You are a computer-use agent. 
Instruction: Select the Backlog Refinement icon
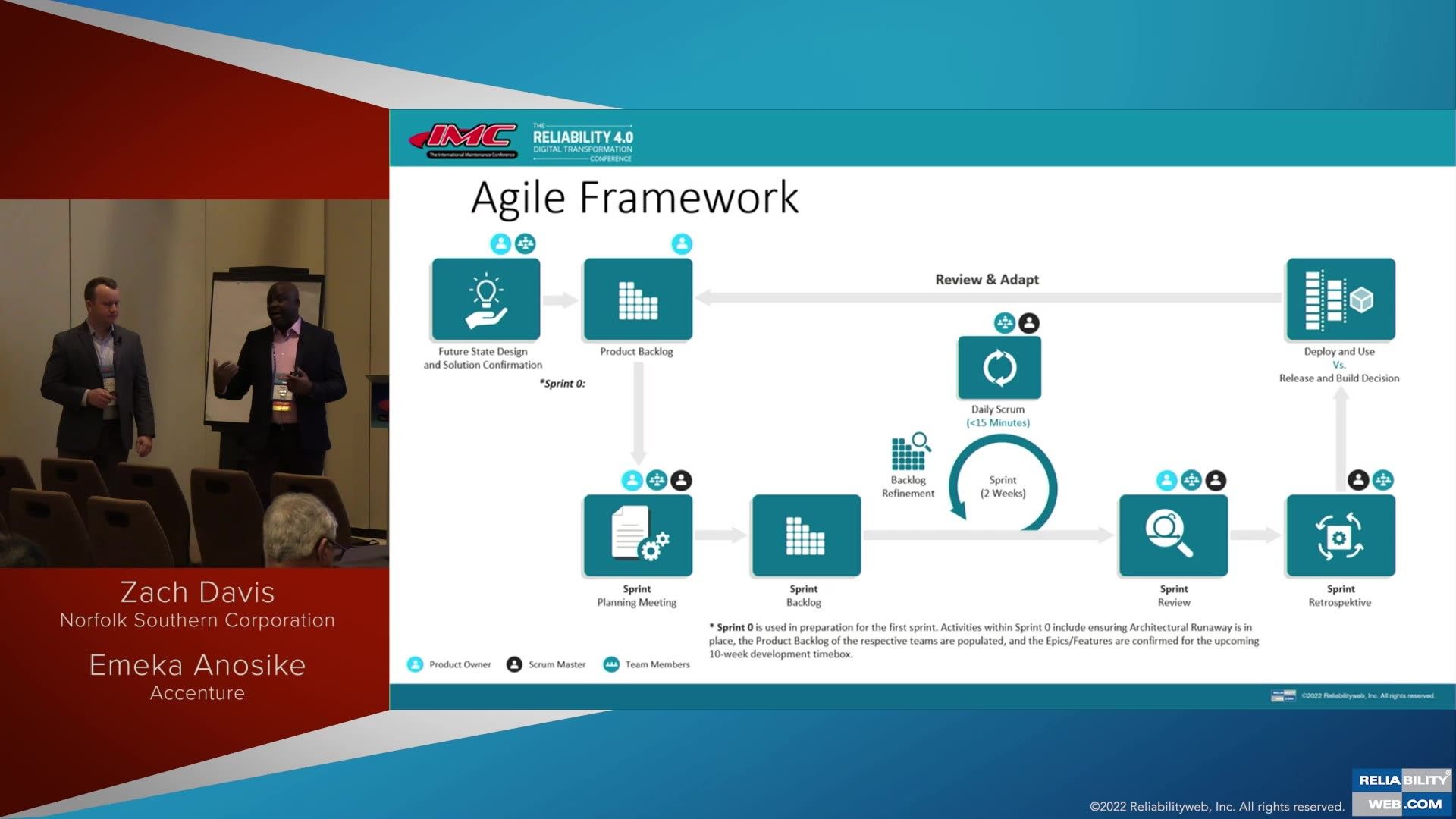(x=908, y=453)
